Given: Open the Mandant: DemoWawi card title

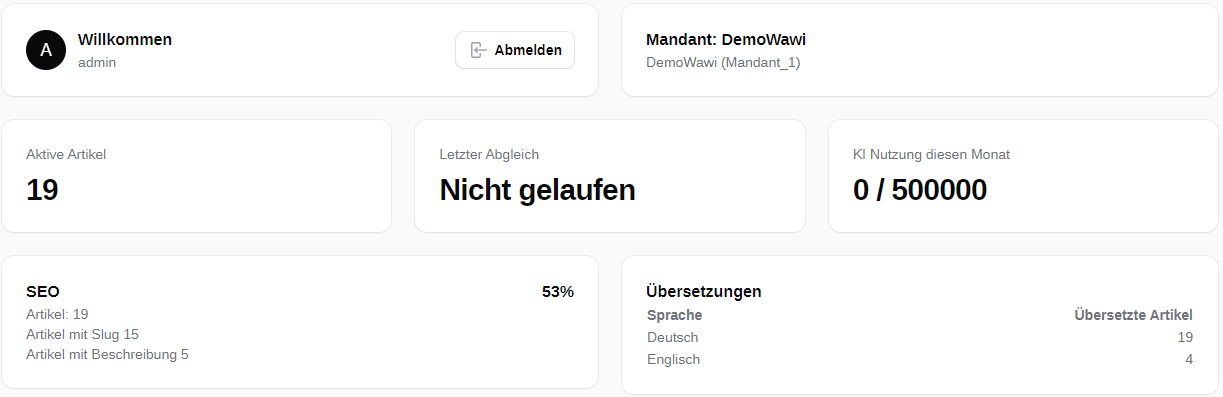Looking at the screenshot, I should tap(726, 40).
